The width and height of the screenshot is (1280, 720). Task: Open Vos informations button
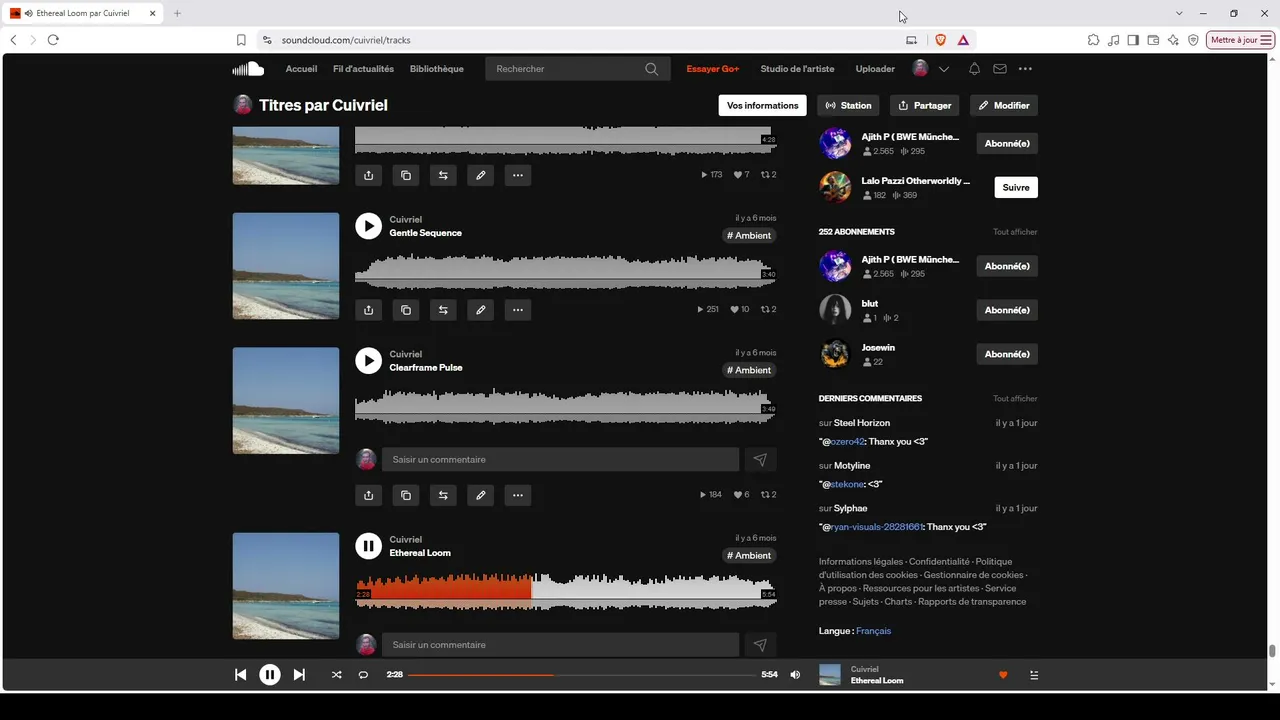coord(763,105)
